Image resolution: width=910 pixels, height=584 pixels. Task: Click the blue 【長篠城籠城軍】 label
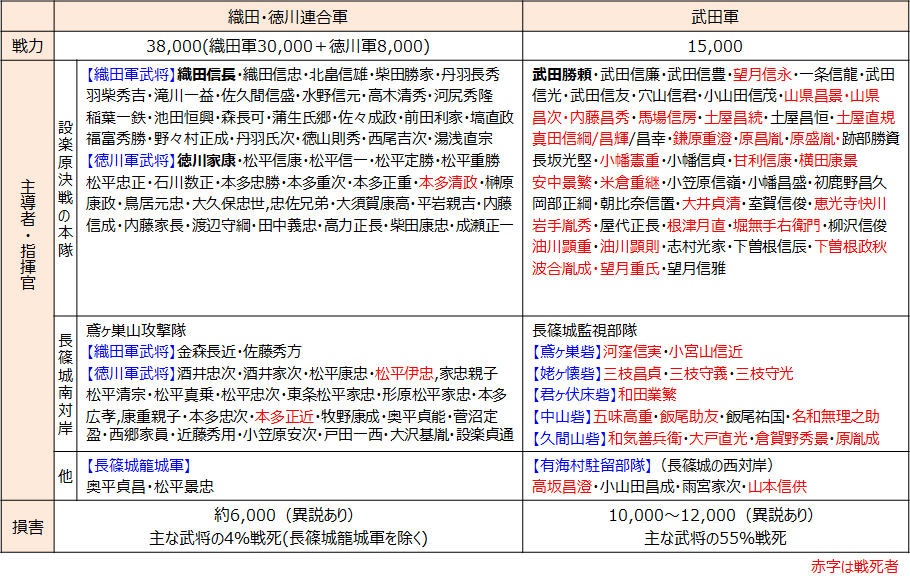pyautogui.click(x=138, y=465)
